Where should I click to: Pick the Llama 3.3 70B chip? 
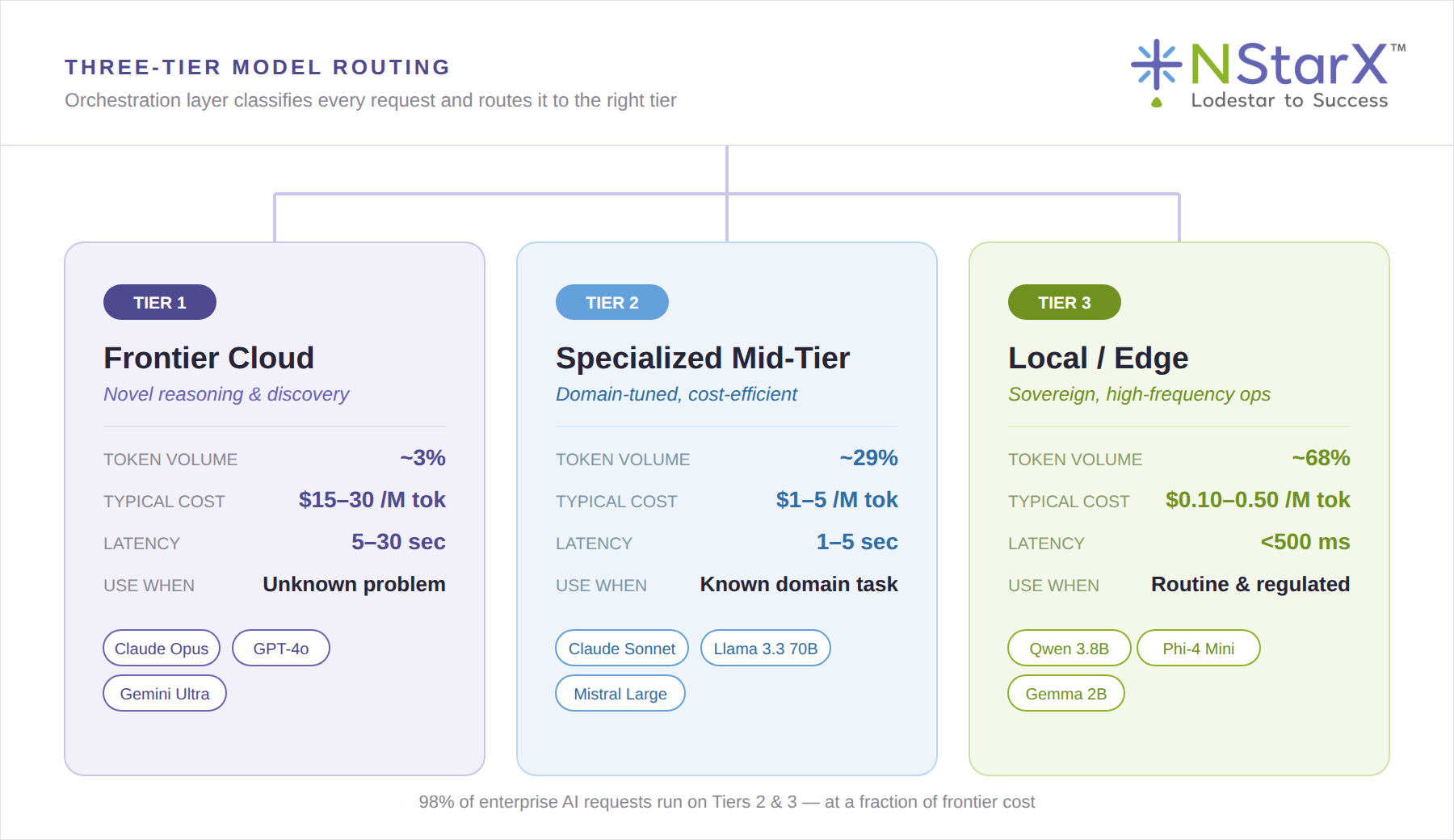[x=766, y=648]
